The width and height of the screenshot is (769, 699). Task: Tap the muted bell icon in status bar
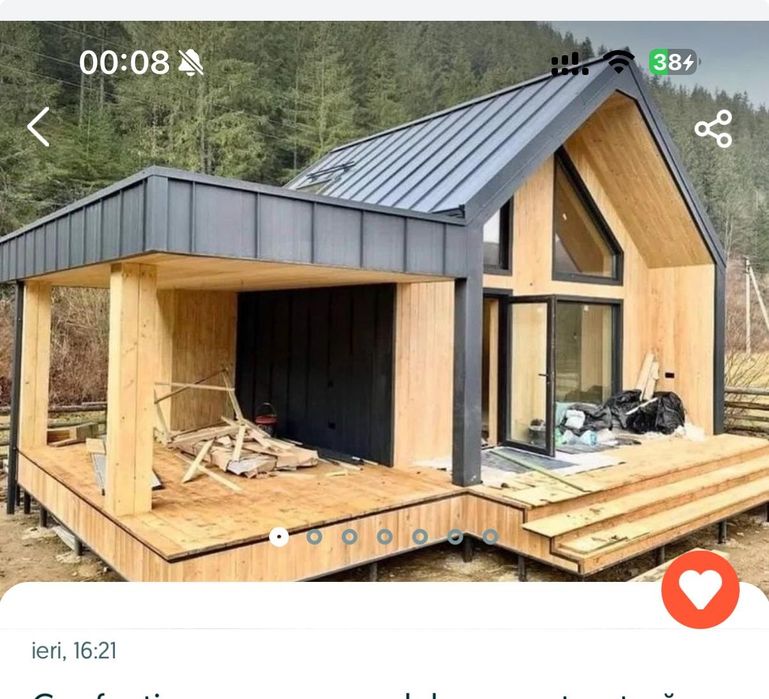[x=190, y=63]
